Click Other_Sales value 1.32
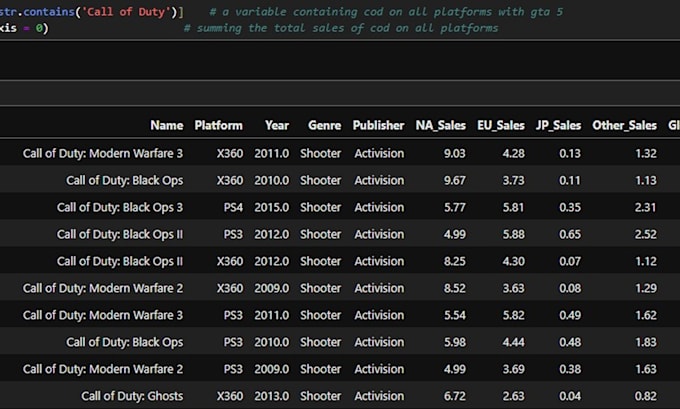The width and height of the screenshot is (680, 409). pyautogui.click(x=646, y=153)
